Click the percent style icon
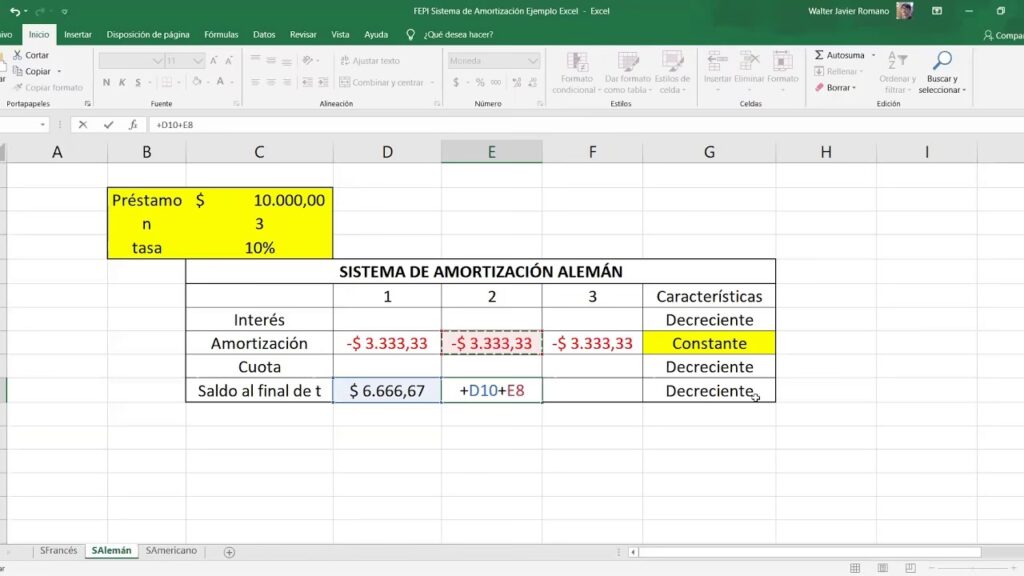Viewport: 1024px width, 576px height. point(480,83)
